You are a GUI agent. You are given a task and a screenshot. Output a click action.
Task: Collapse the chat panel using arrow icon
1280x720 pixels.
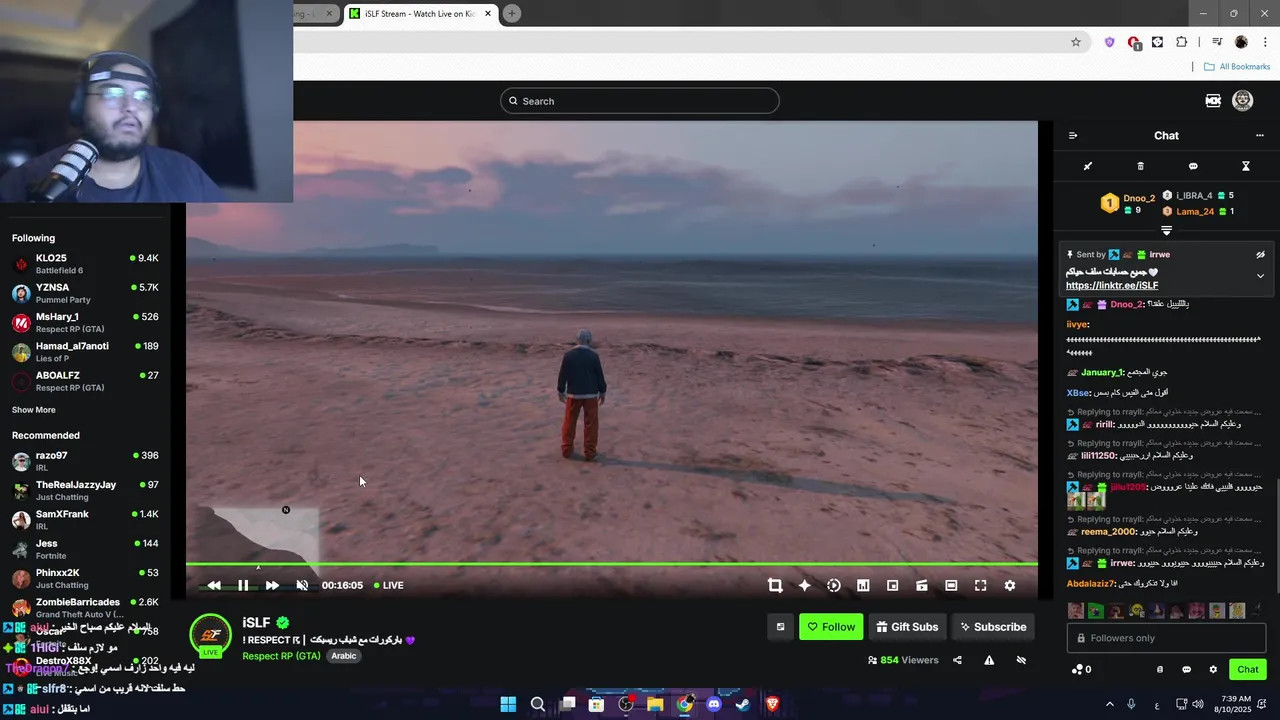pyautogui.click(x=1073, y=136)
